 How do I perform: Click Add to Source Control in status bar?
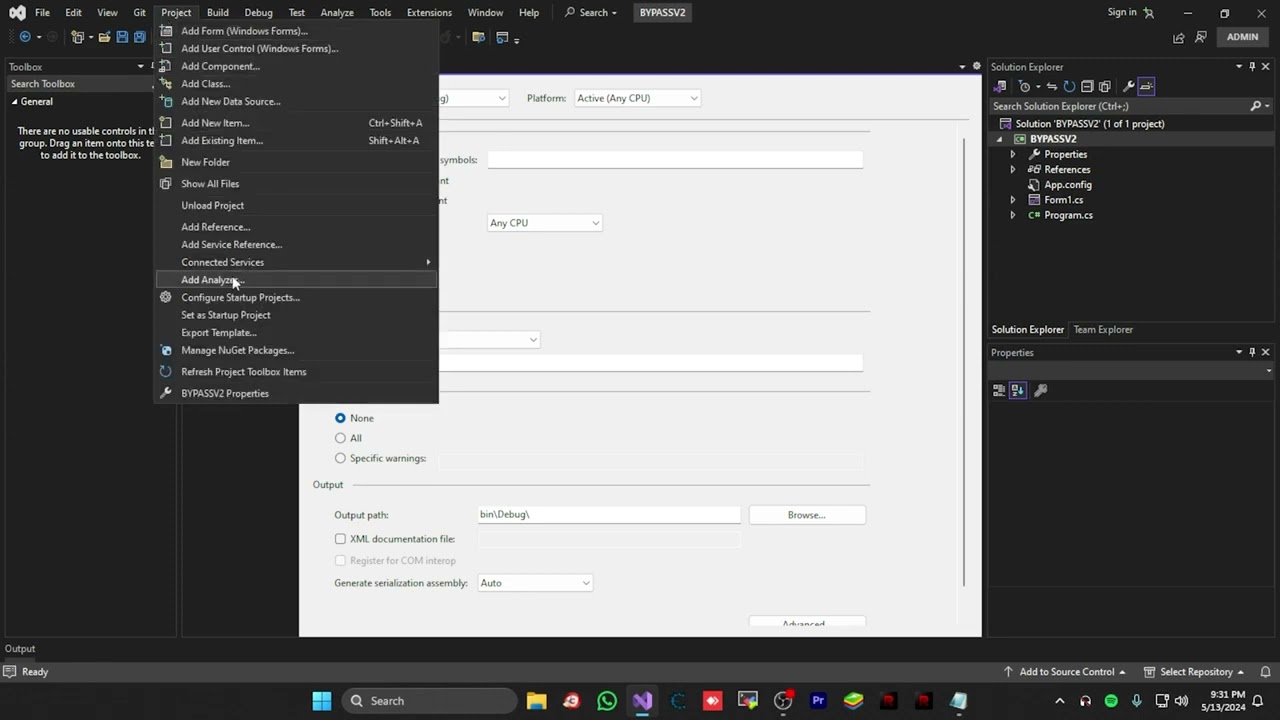click(1066, 672)
